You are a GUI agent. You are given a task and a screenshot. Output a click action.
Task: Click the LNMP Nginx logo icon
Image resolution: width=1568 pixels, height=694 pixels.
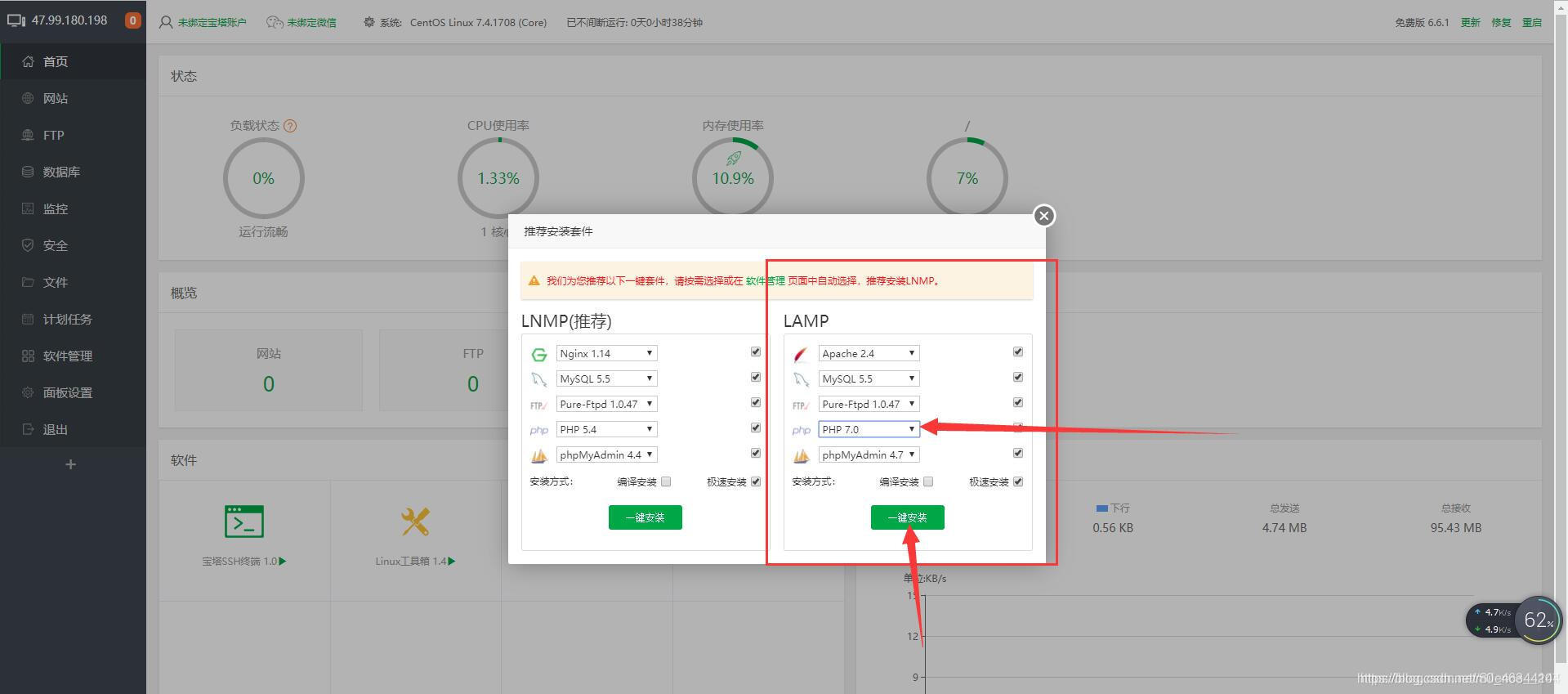(x=539, y=354)
